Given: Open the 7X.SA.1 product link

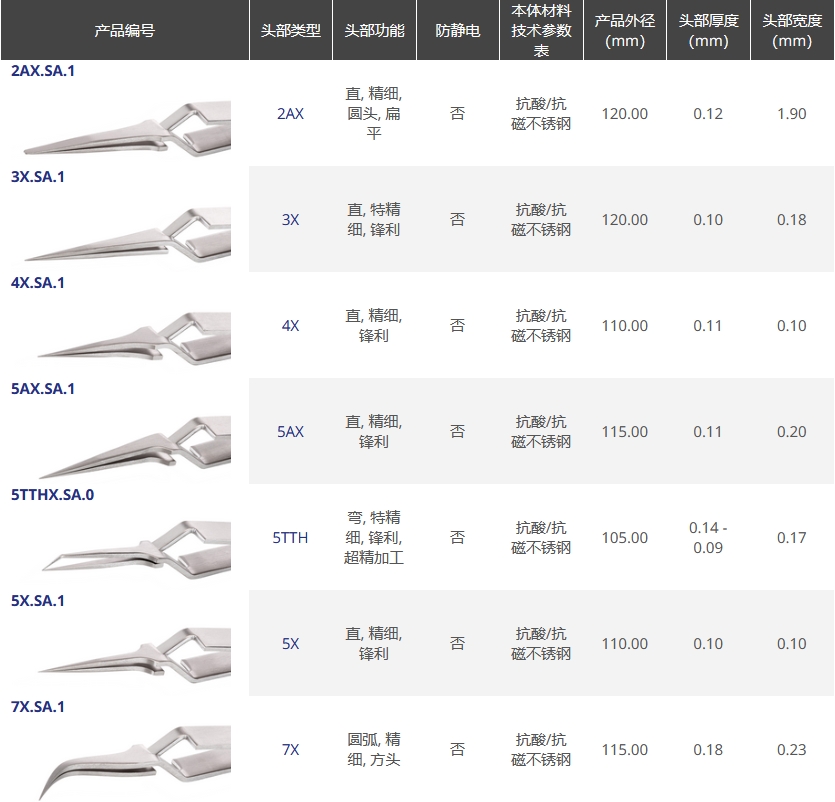Looking at the screenshot, I should [x=37, y=707].
